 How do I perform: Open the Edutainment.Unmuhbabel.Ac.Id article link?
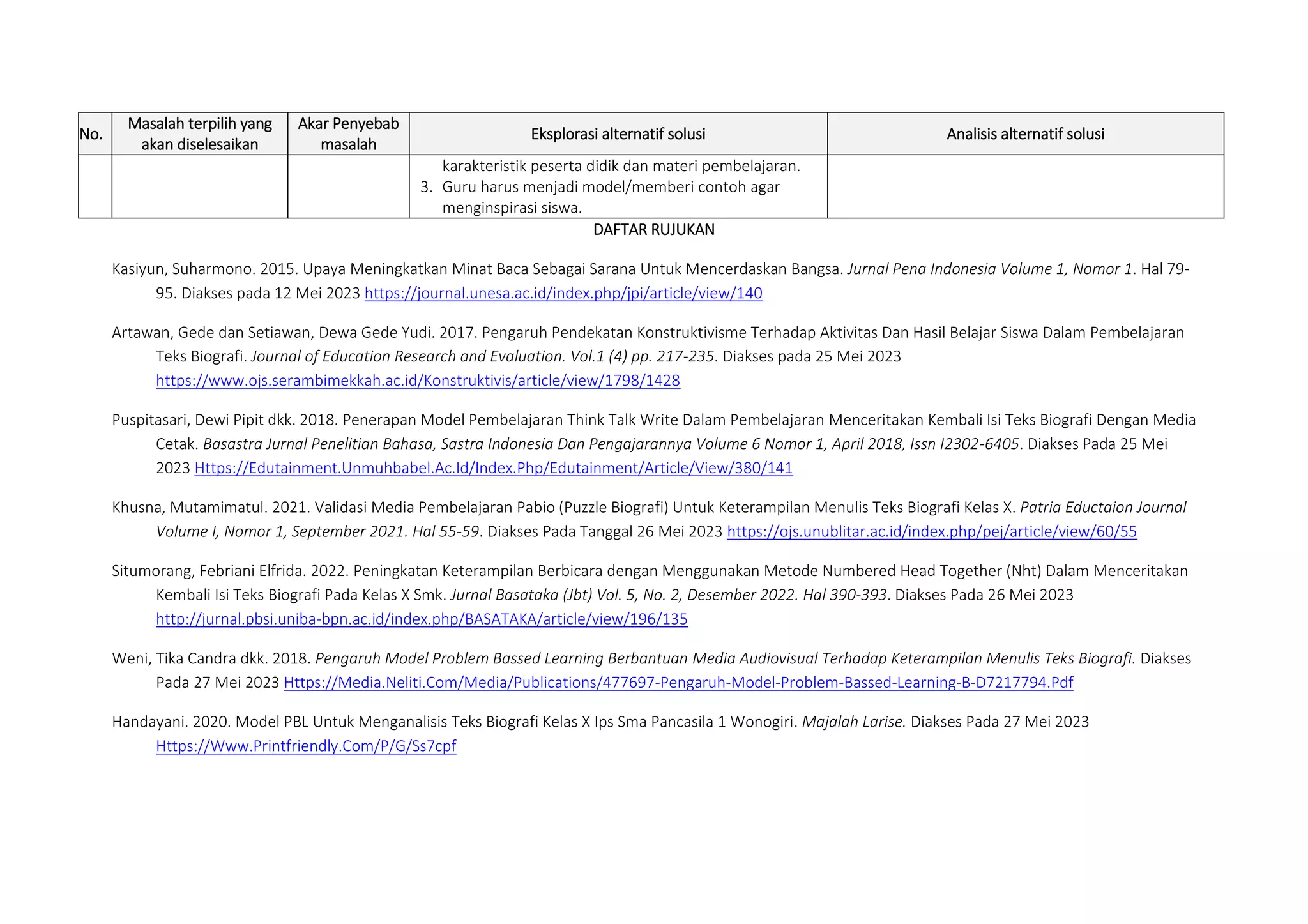click(x=493, y=468)
